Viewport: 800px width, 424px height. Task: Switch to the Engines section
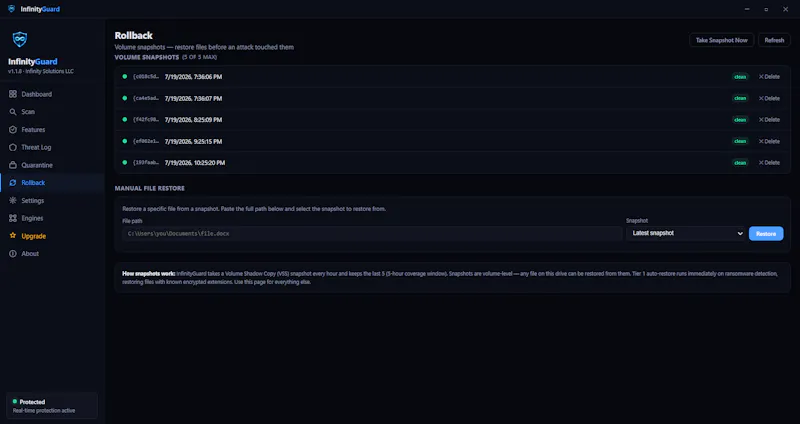coord(53,218)
